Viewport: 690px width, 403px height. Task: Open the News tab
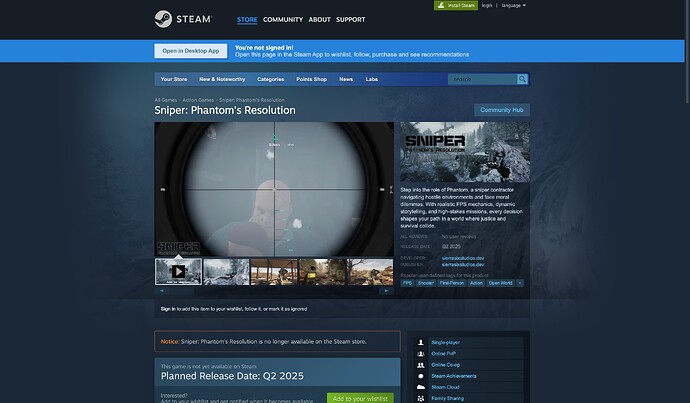(346, 79)
